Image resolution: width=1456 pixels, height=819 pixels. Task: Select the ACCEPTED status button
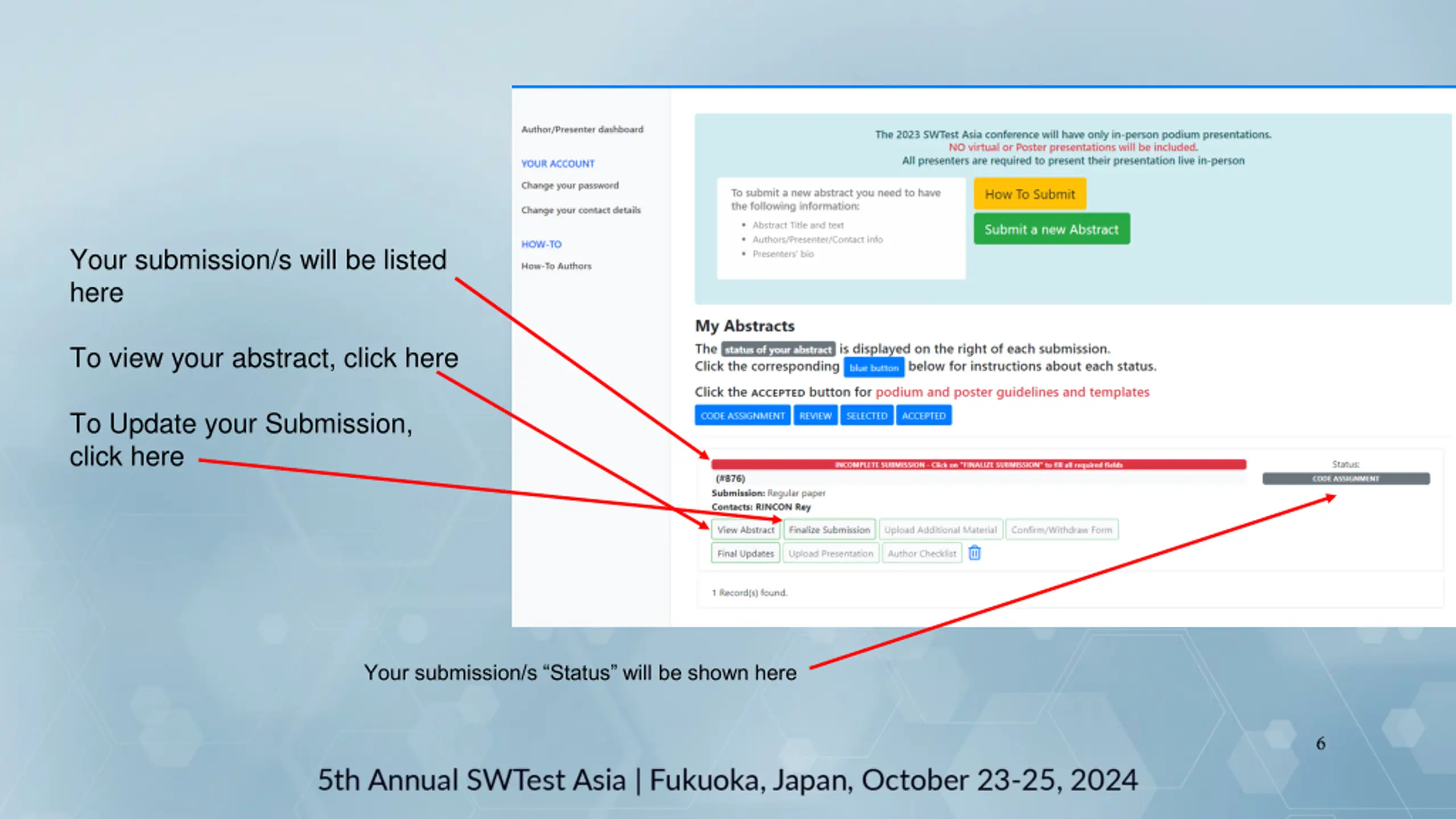pos(924,416)
